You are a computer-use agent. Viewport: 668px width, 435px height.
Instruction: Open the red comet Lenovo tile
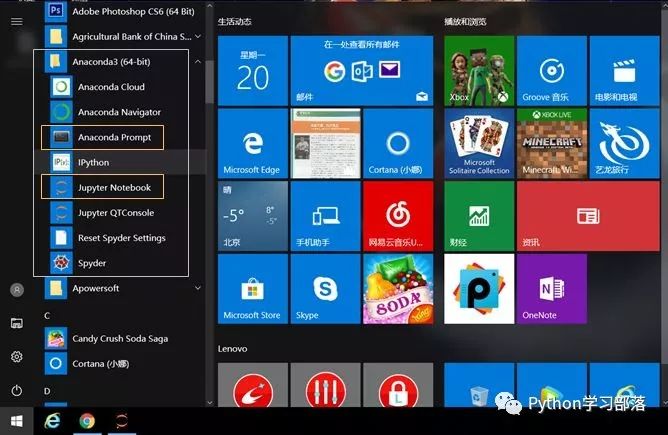253,385
